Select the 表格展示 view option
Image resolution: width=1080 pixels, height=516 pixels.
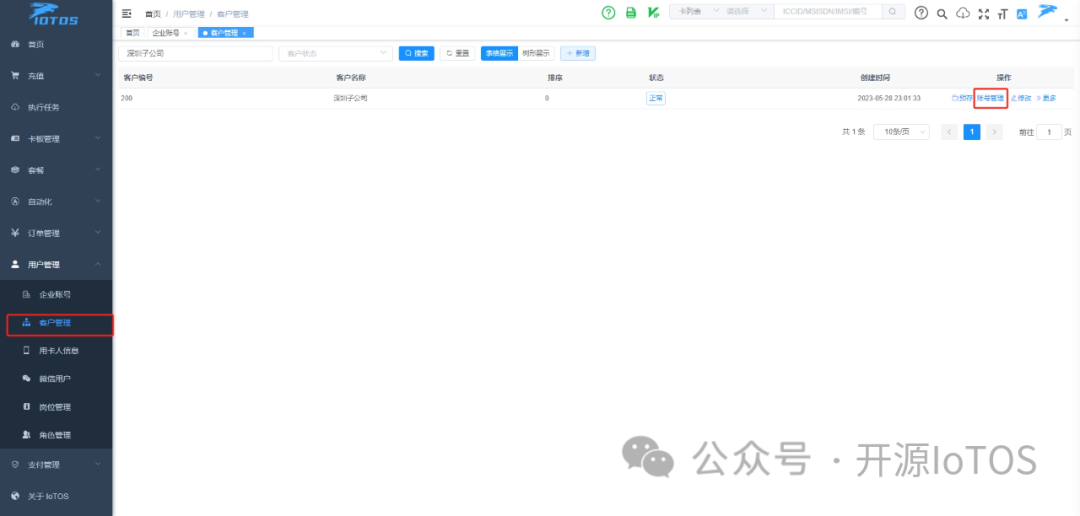pos(499,53)
